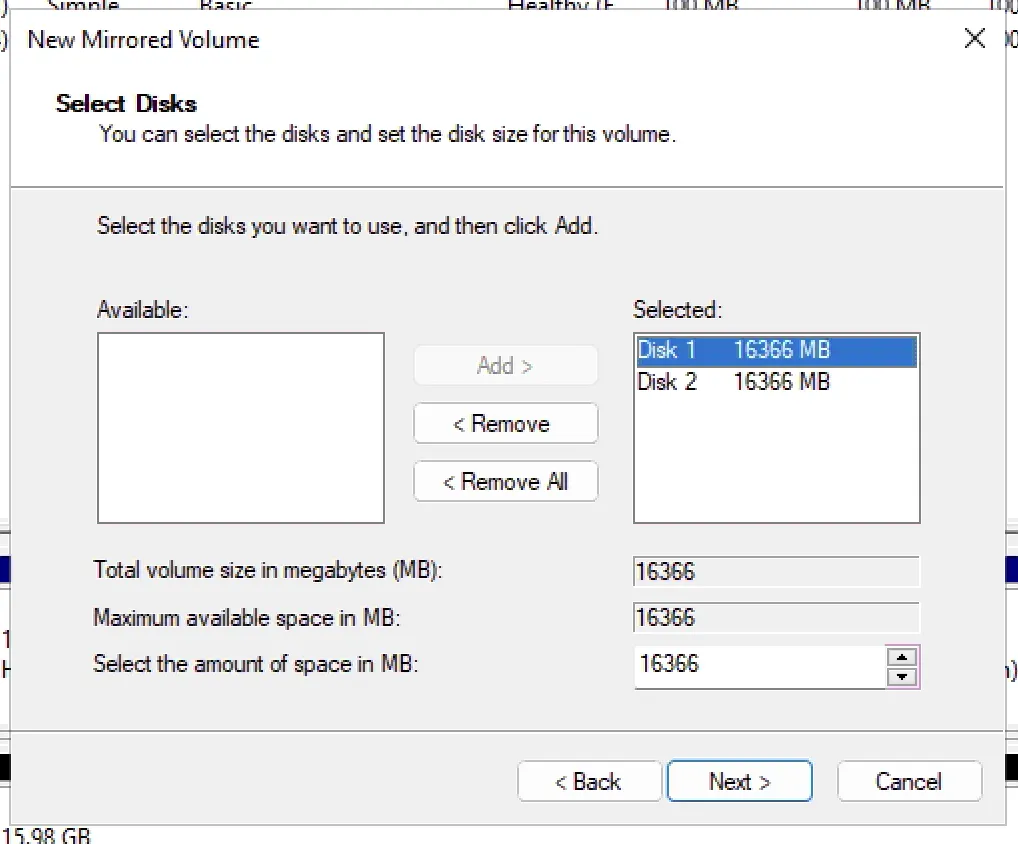Click Remove All to clear selected disks
The width and height of the screenshot is (1018, 844).
click(505, 481)
